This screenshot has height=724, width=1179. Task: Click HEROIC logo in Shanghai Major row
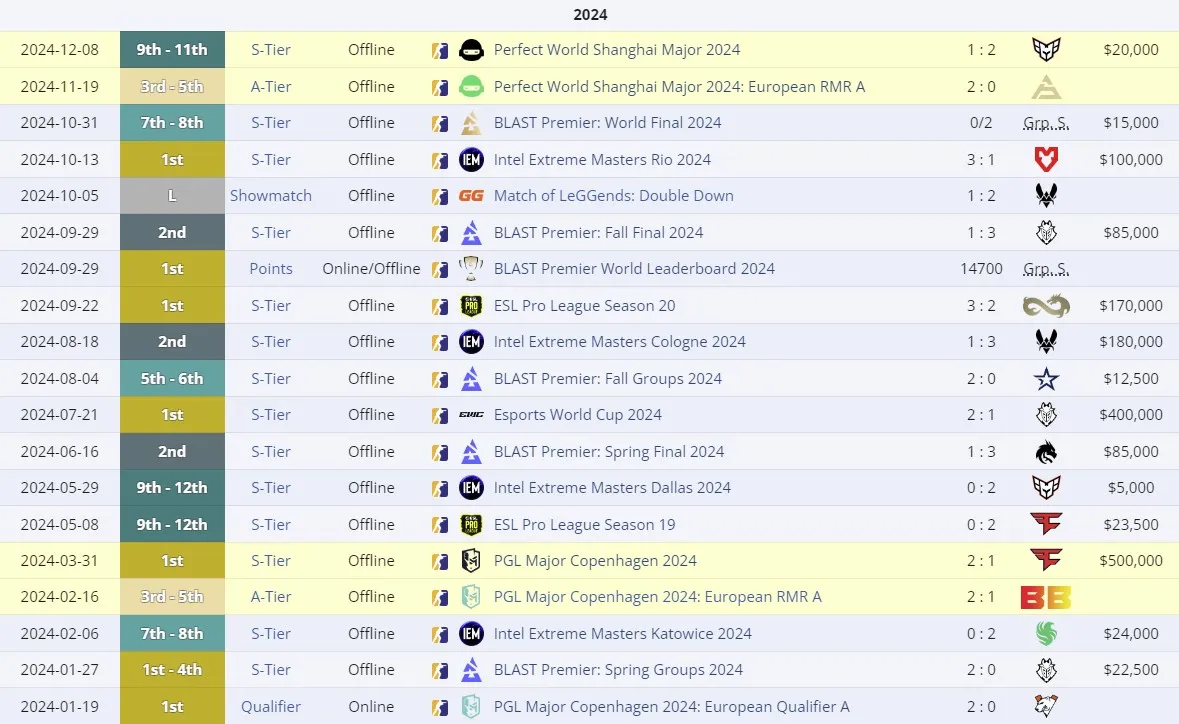[x=1046, y=50]
